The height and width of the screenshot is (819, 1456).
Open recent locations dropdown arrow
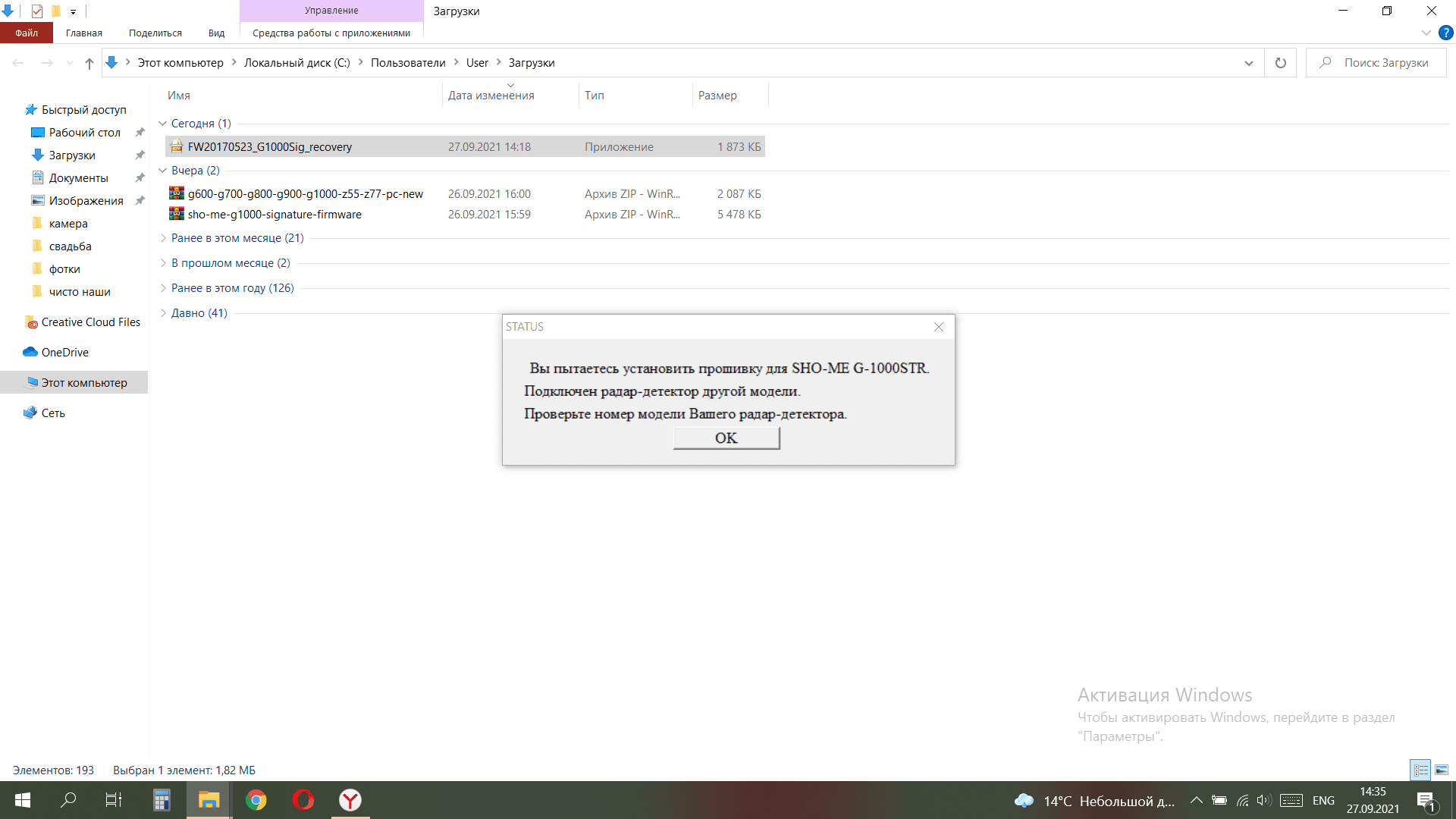pos(70,63)
